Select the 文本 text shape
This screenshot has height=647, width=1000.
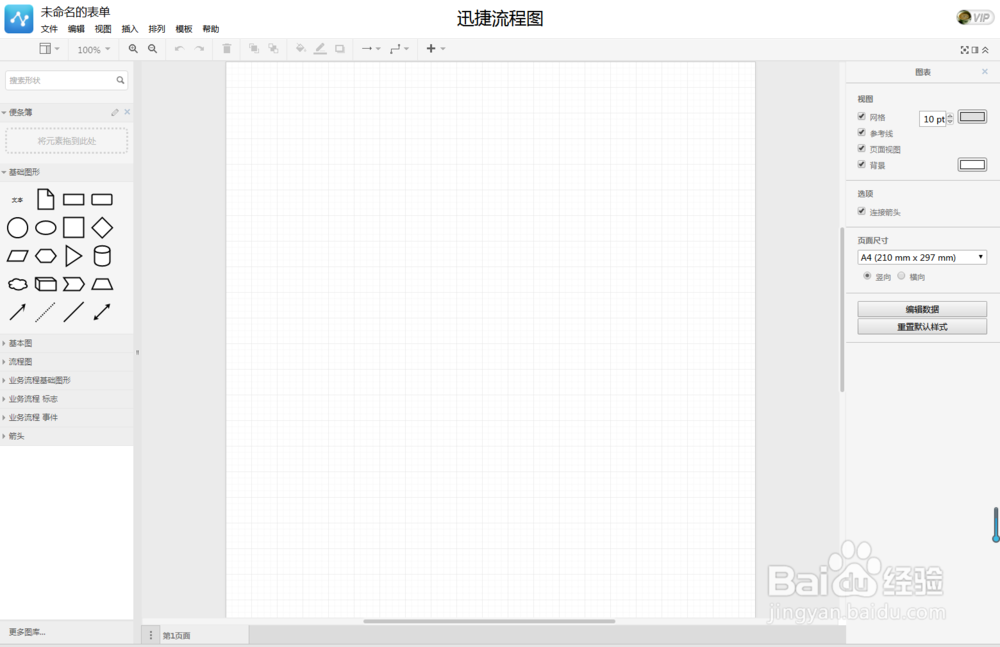17,200
